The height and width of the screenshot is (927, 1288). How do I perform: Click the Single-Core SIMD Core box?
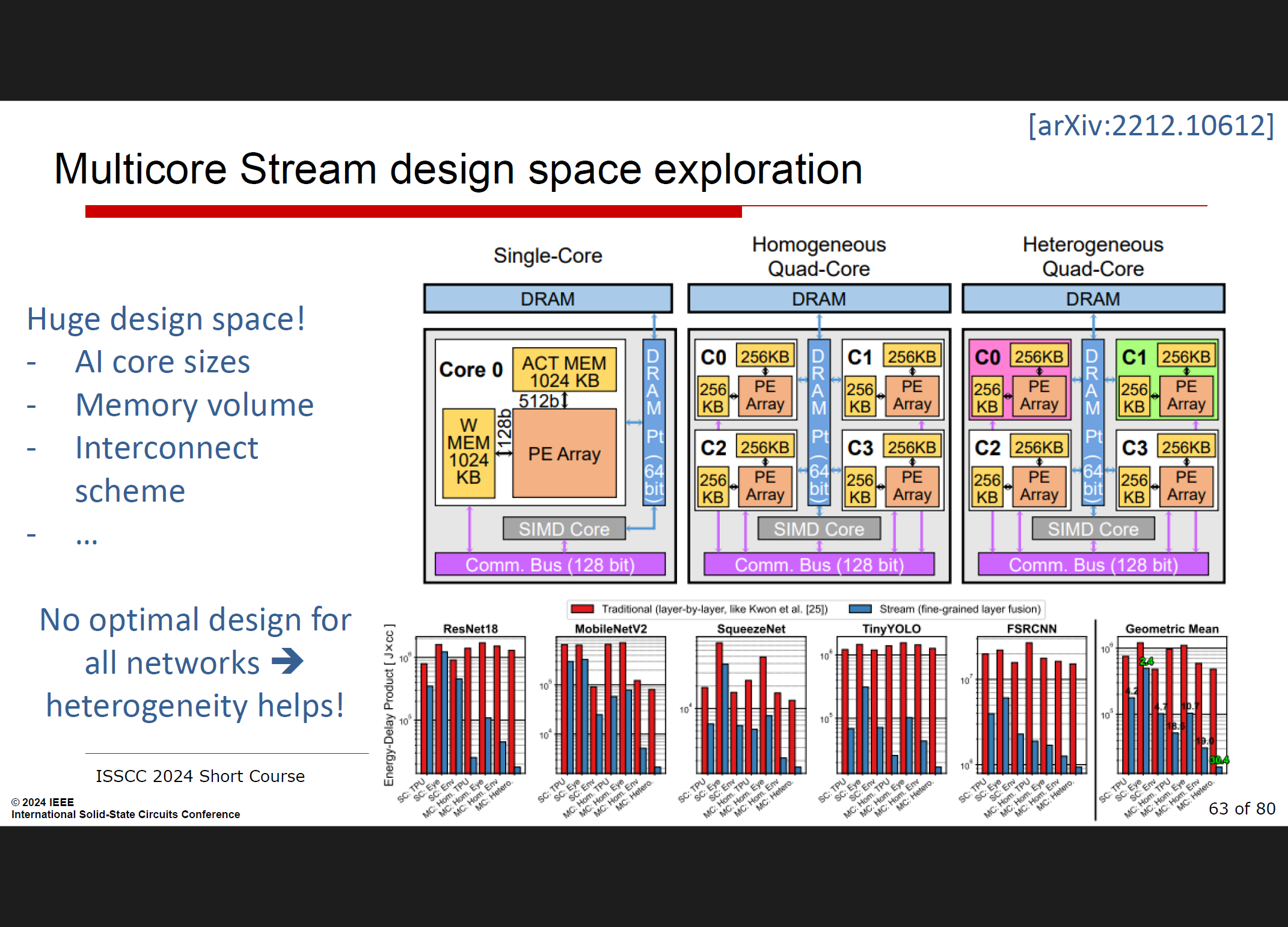(564, 529)
